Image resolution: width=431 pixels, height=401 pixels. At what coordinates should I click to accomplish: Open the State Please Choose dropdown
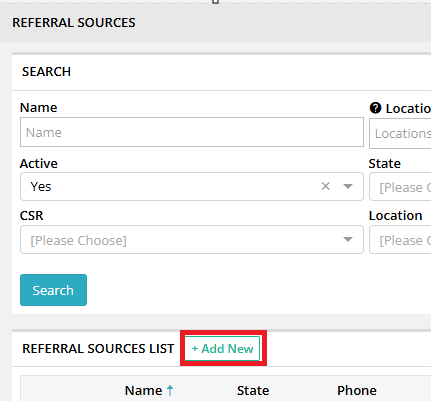pos(400,187)
